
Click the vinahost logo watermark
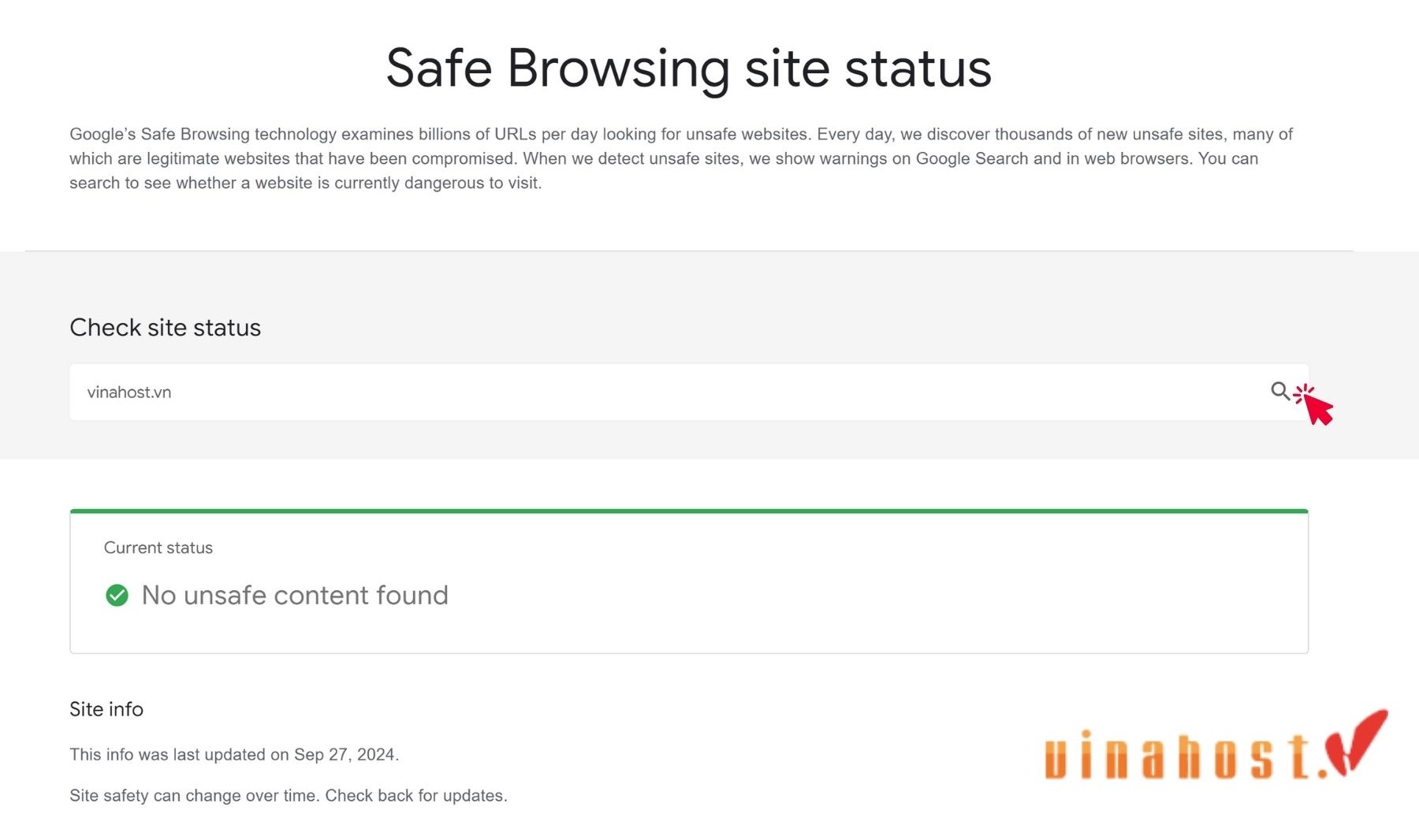point(1216,745)
